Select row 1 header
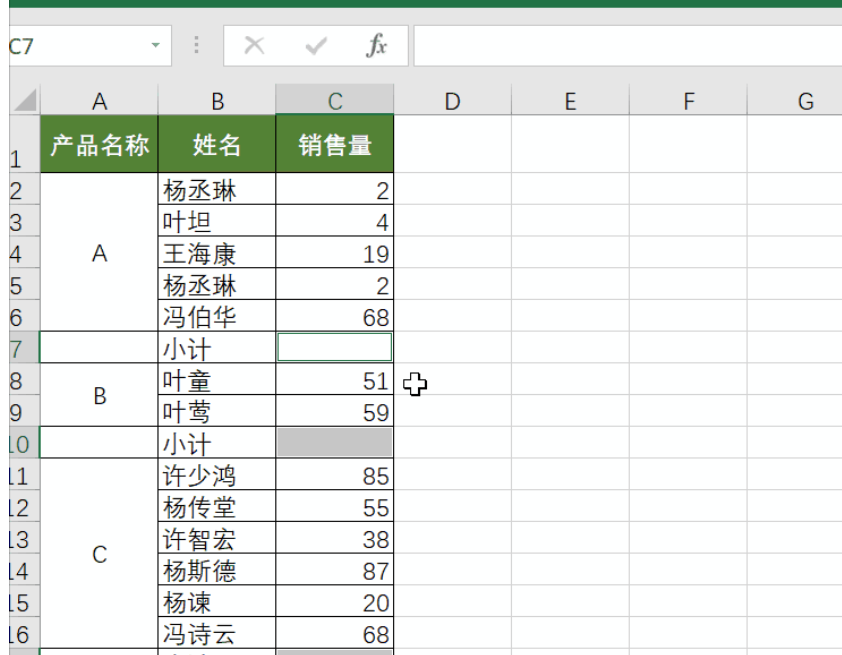 click(x=25, y=144)
